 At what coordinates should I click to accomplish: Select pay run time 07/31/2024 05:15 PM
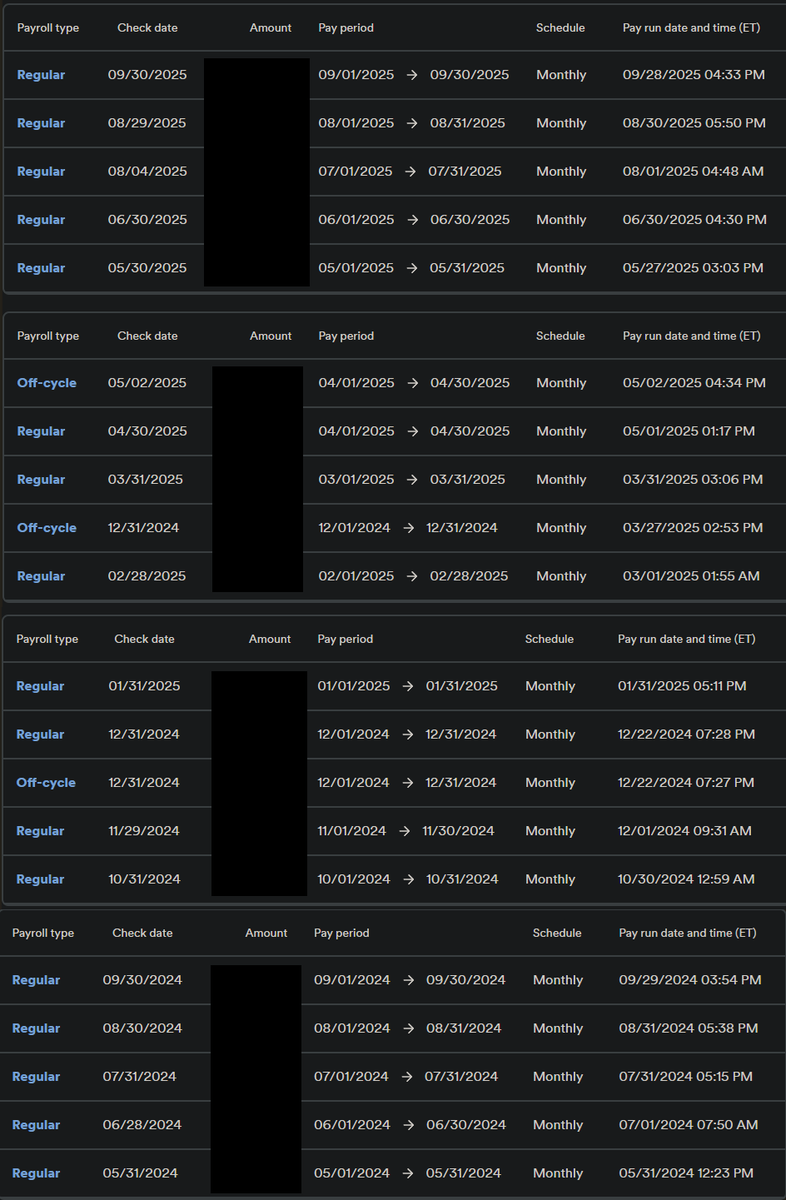point(686,1076)
